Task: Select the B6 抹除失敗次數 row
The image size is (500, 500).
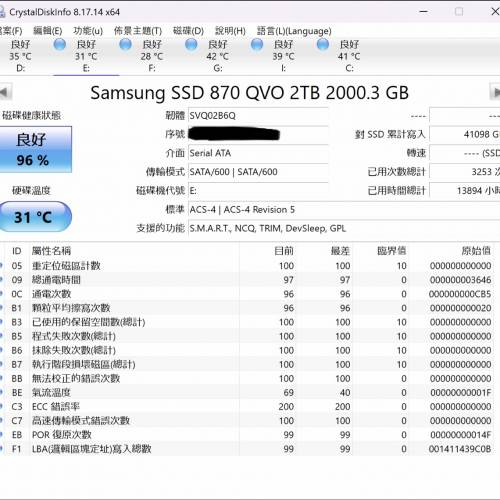Action: 247,350
